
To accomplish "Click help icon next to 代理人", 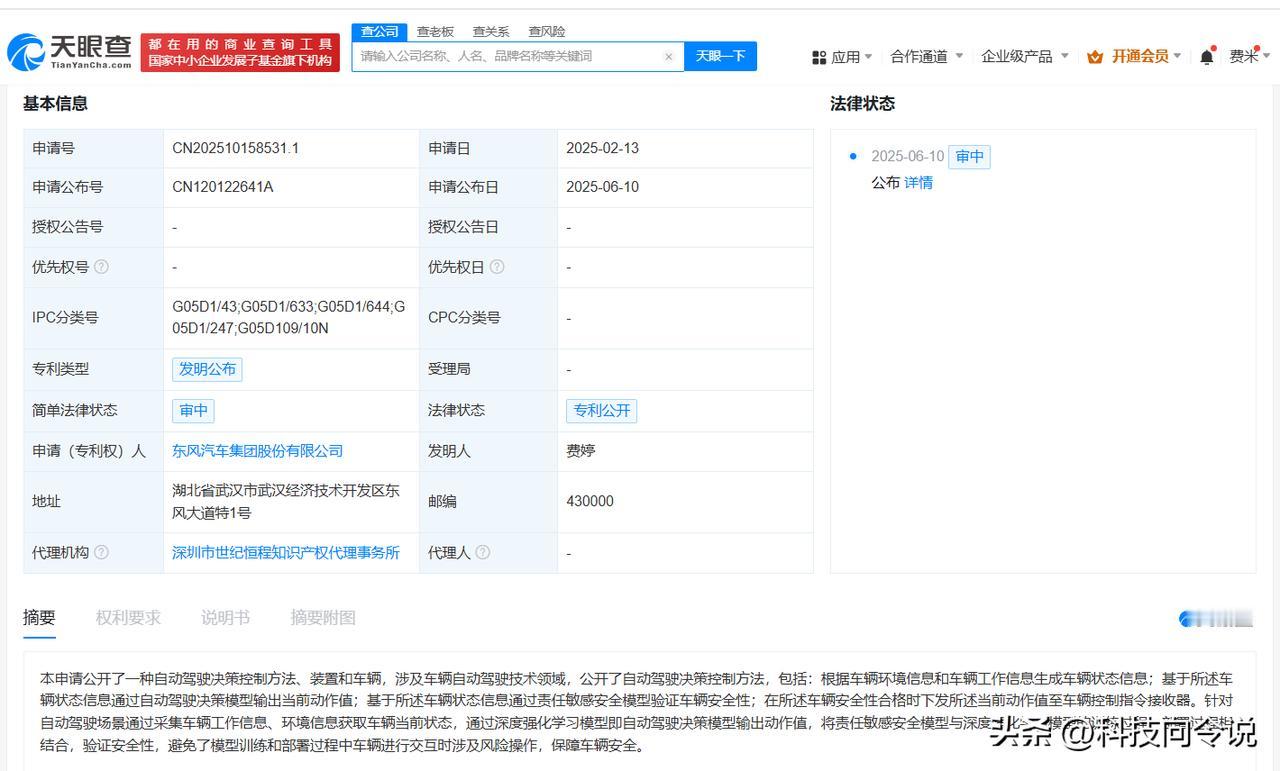I will pos(483,552).
